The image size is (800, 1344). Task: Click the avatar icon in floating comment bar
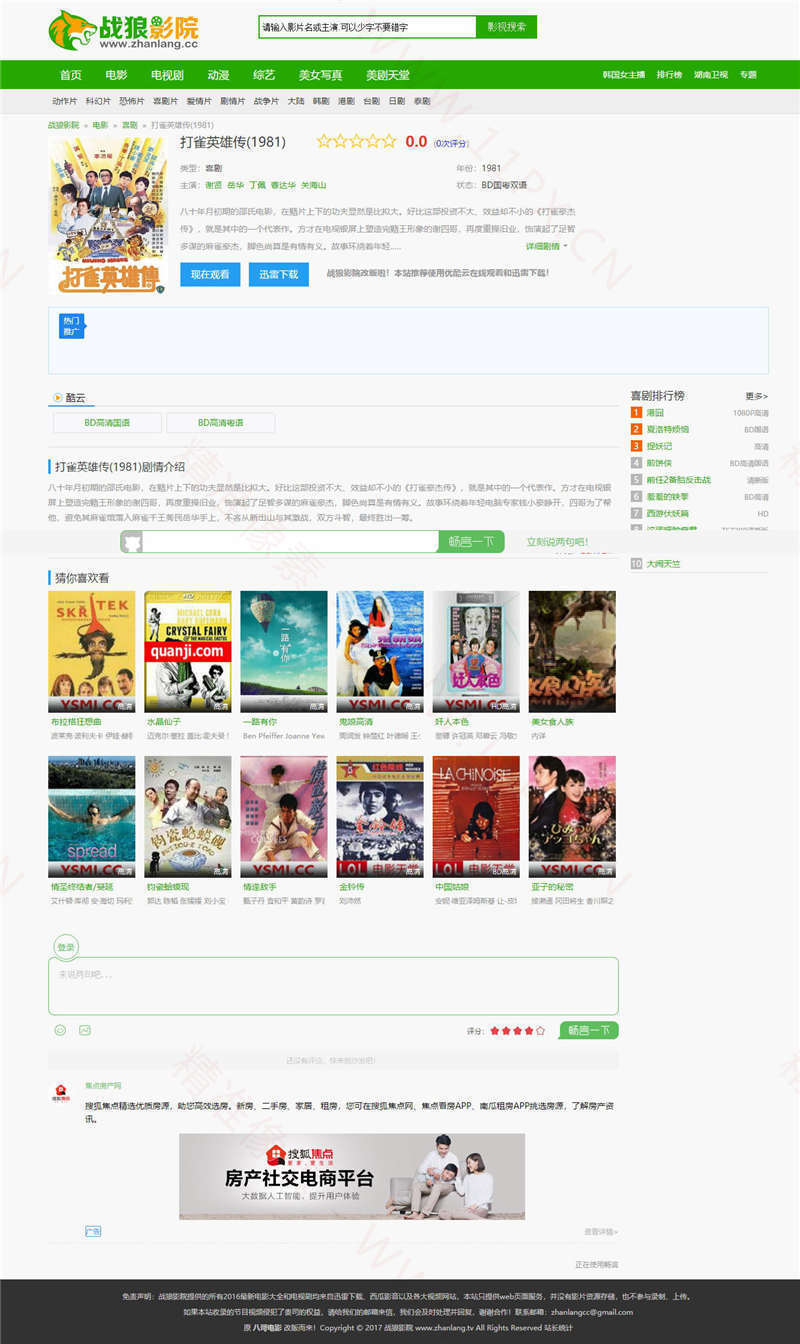[133, 542]
